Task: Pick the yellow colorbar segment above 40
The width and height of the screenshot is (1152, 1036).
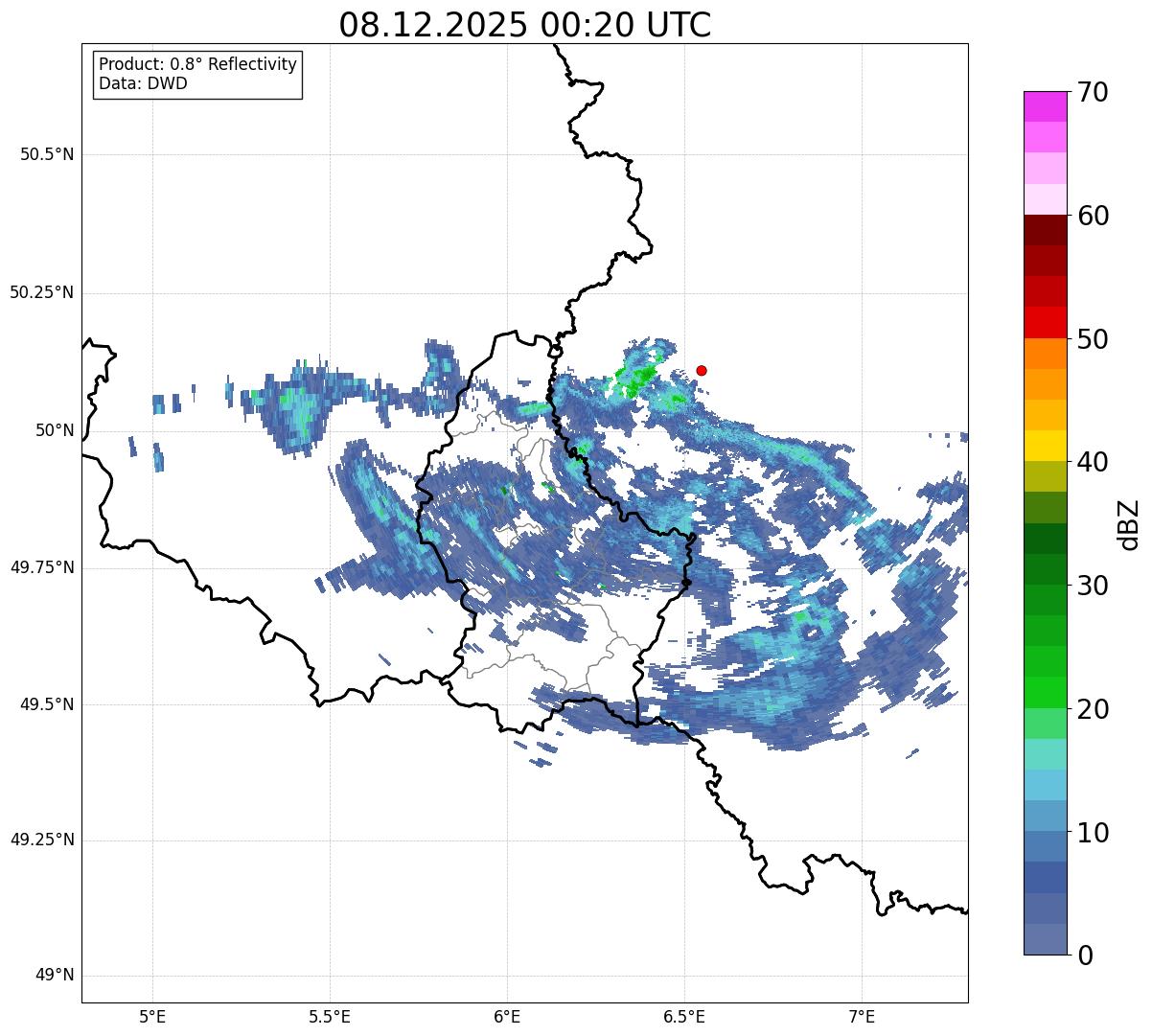Action: [1045, 446]
